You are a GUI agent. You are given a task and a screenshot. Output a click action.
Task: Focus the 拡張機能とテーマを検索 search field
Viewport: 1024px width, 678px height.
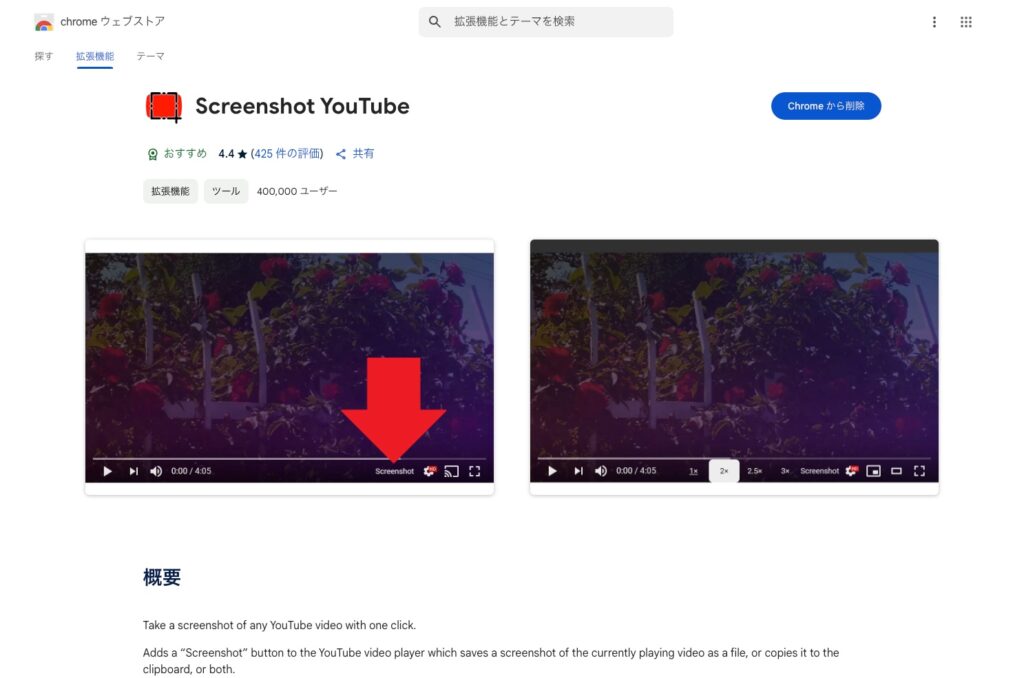[546, 22]
